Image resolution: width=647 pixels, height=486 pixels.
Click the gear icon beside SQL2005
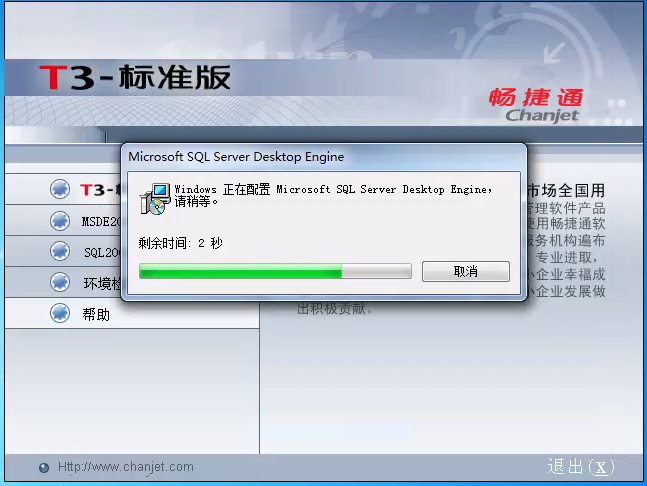coord(60,251)
